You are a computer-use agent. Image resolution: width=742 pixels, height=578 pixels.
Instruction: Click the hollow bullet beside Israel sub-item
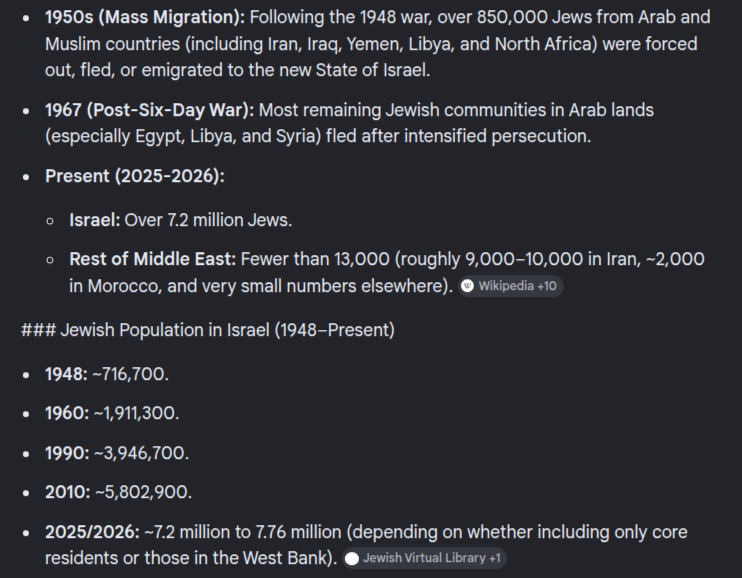(50, 221)
